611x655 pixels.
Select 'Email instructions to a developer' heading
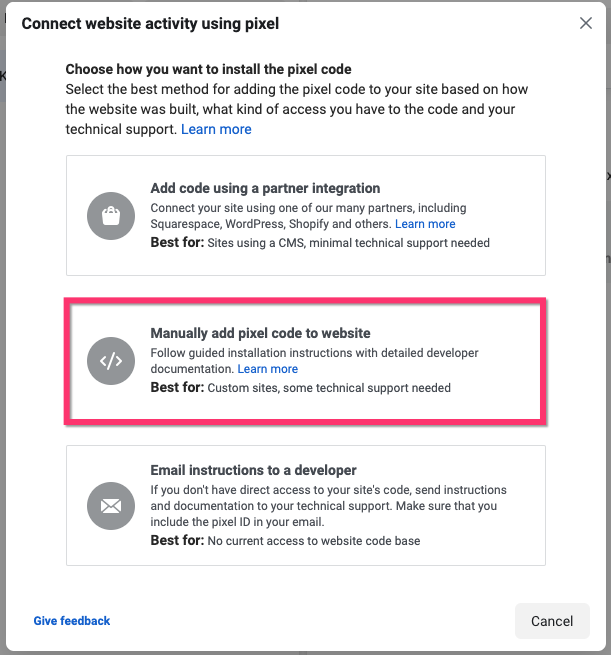253,470
